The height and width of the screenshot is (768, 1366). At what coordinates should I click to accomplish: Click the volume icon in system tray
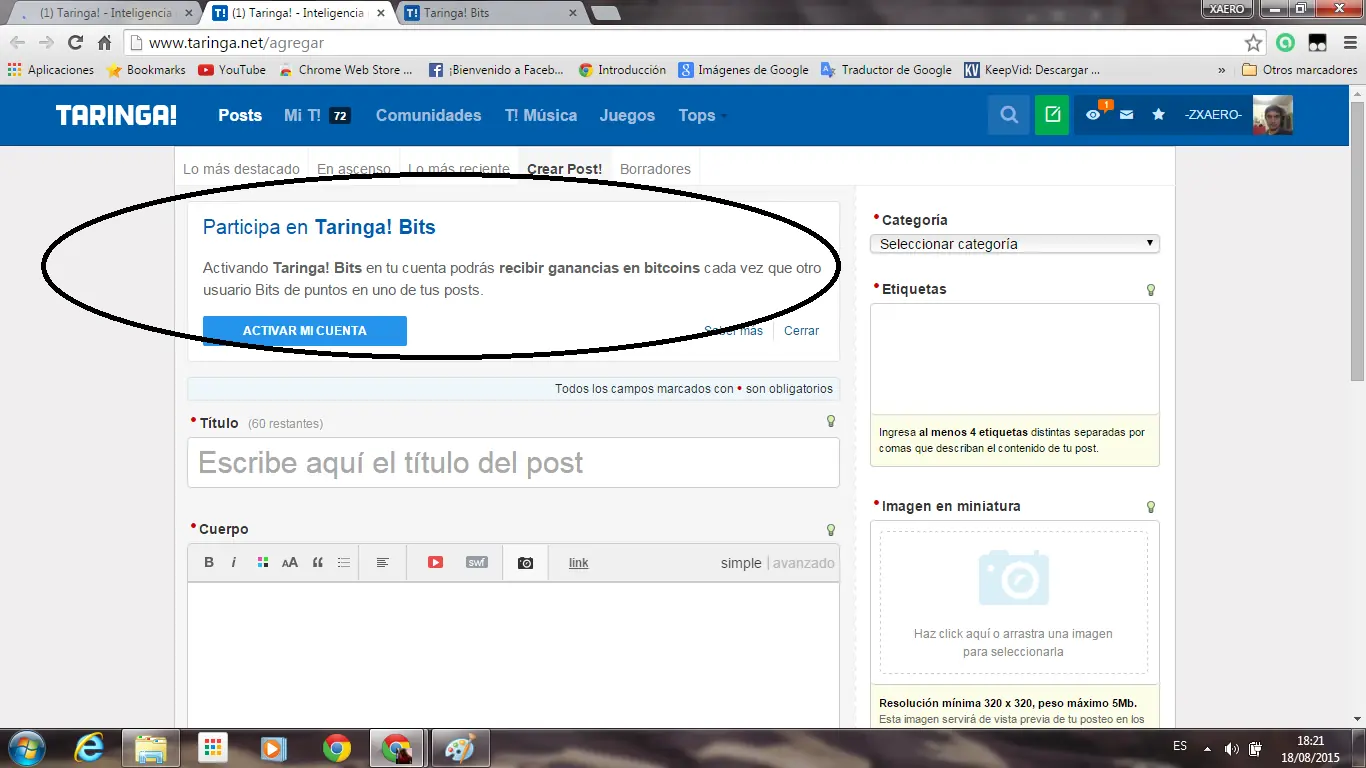(x=1231, y=748)
